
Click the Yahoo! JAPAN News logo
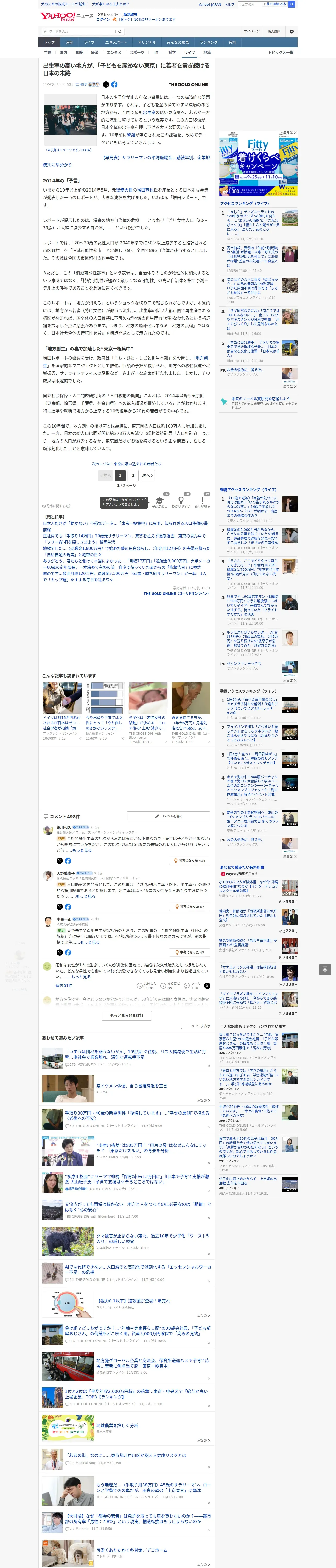(x=66, y=16)
